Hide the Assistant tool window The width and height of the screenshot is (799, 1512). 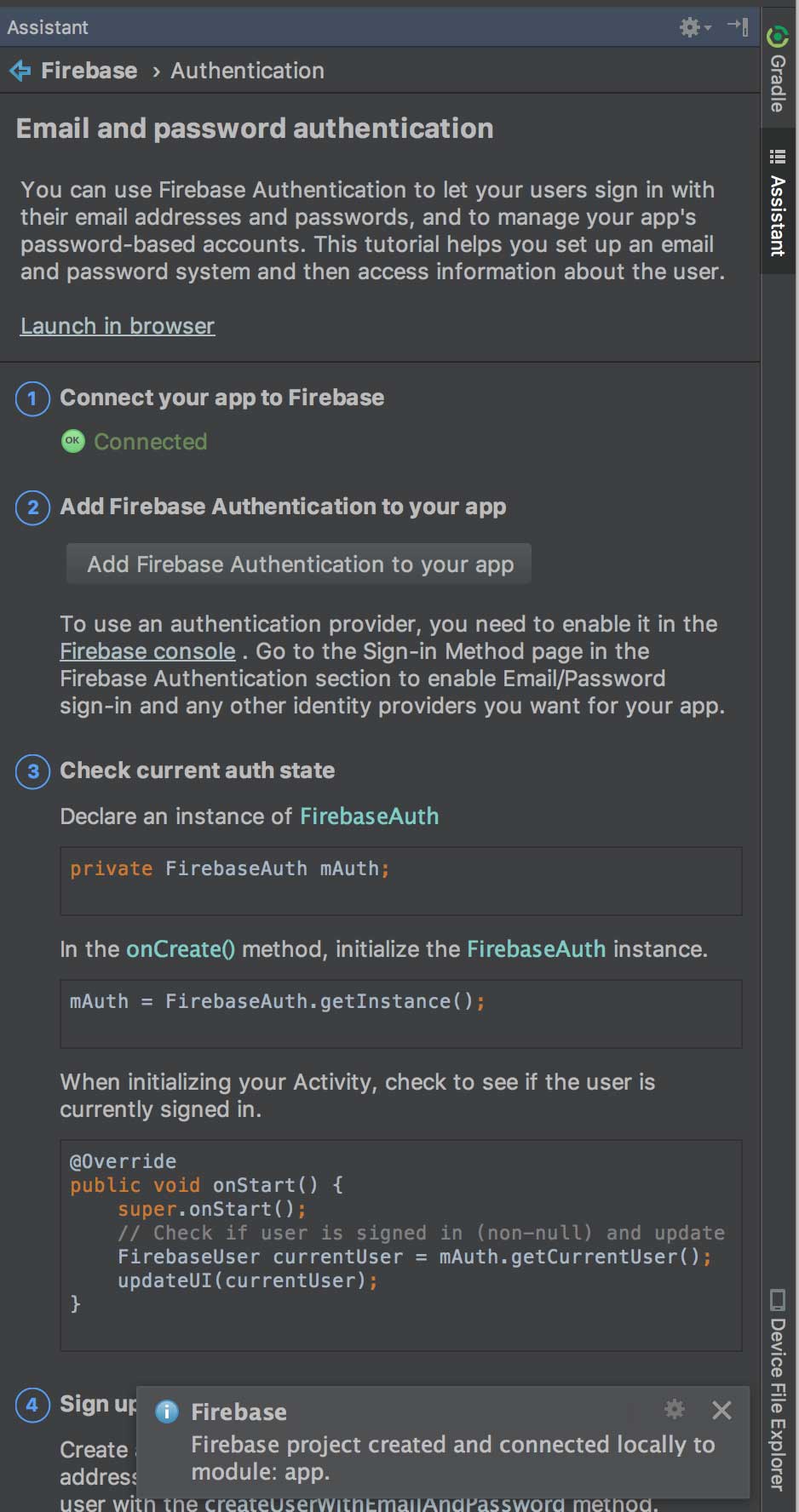[738, 26]
